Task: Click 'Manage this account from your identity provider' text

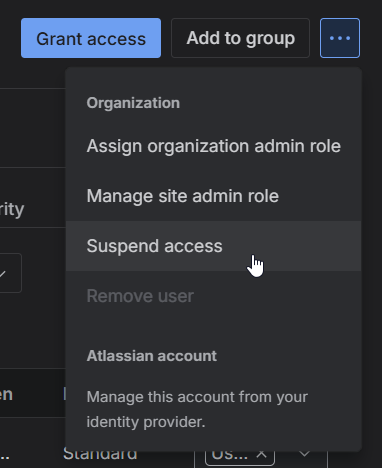Action: coord(197,409)
